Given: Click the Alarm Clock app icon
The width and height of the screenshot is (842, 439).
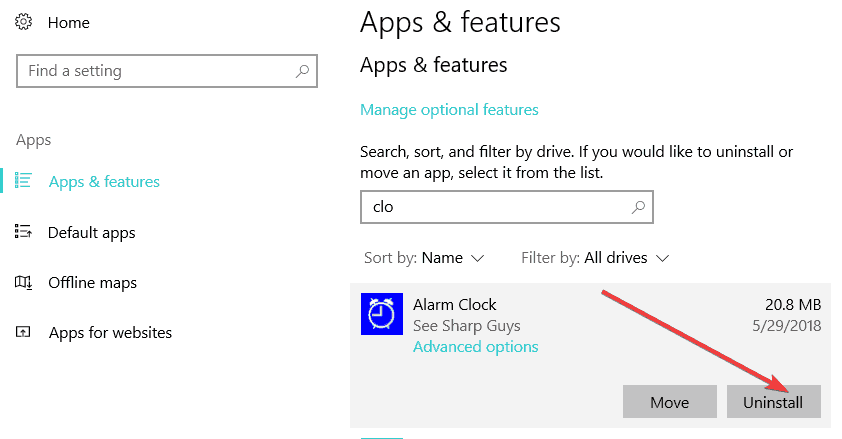Looking at the screenshot, I should click(382, 314).
